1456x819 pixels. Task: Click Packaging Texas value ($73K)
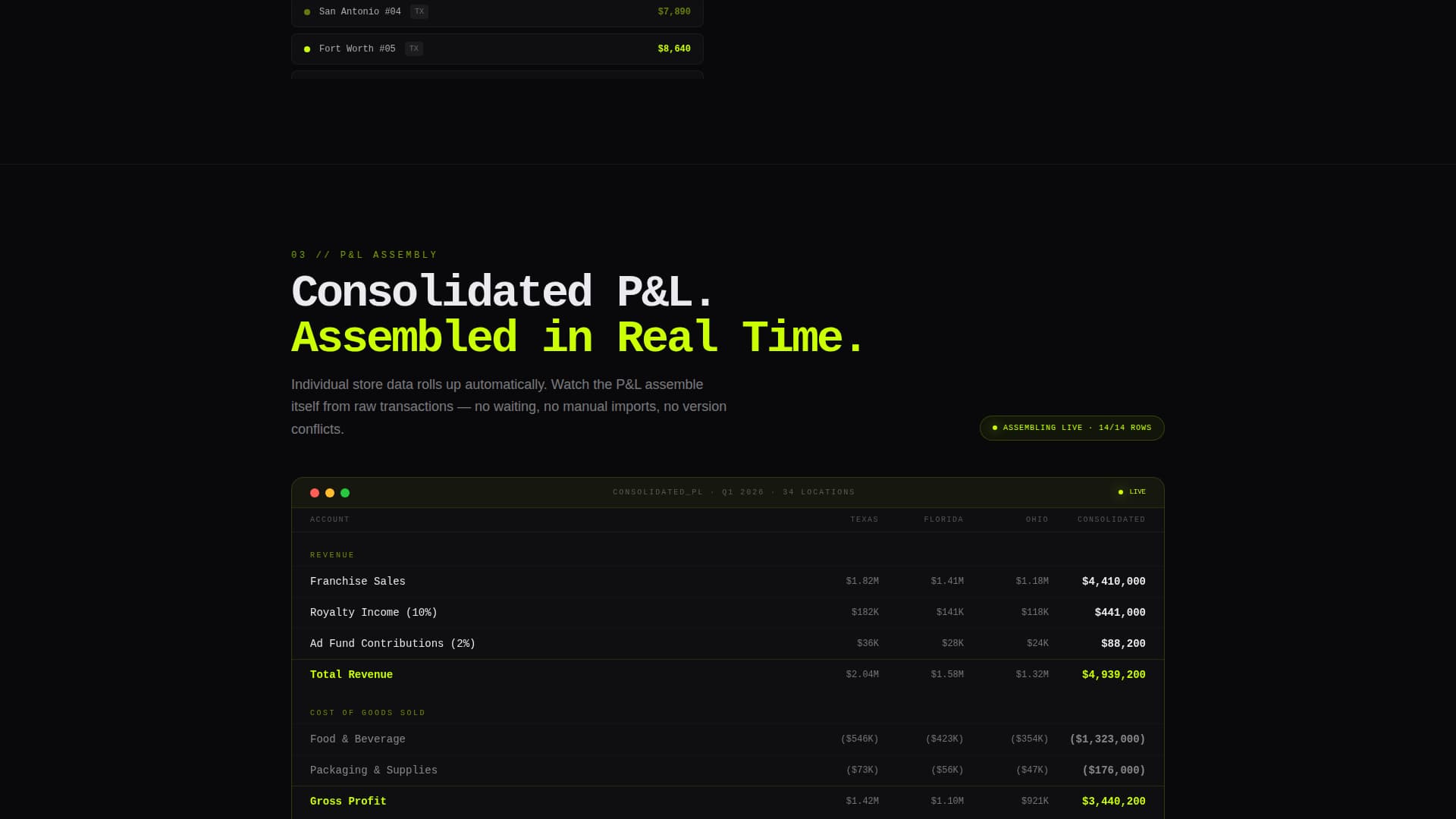coord(862,770)
